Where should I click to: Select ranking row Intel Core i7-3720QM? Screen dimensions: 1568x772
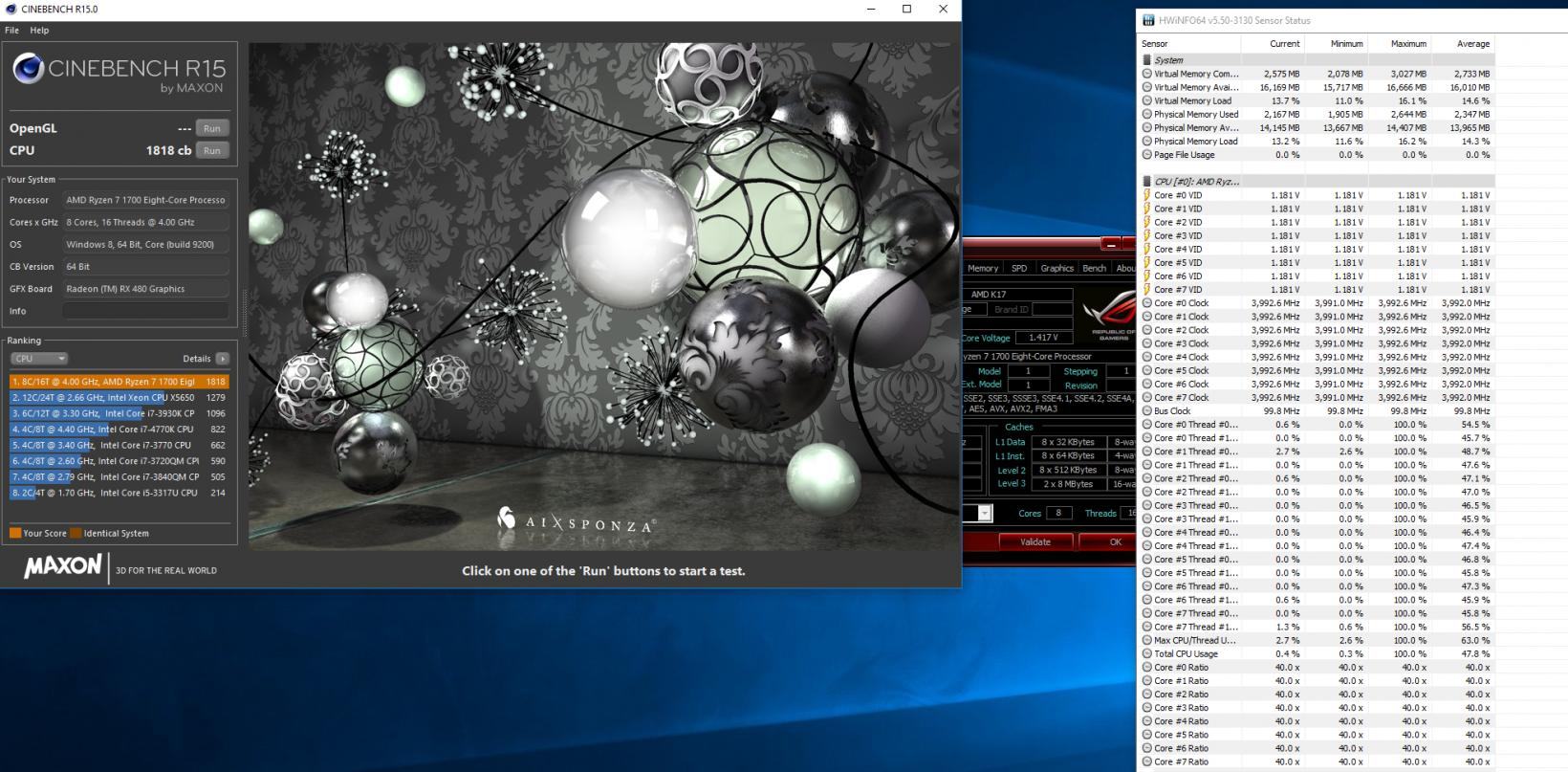[120, 461]
